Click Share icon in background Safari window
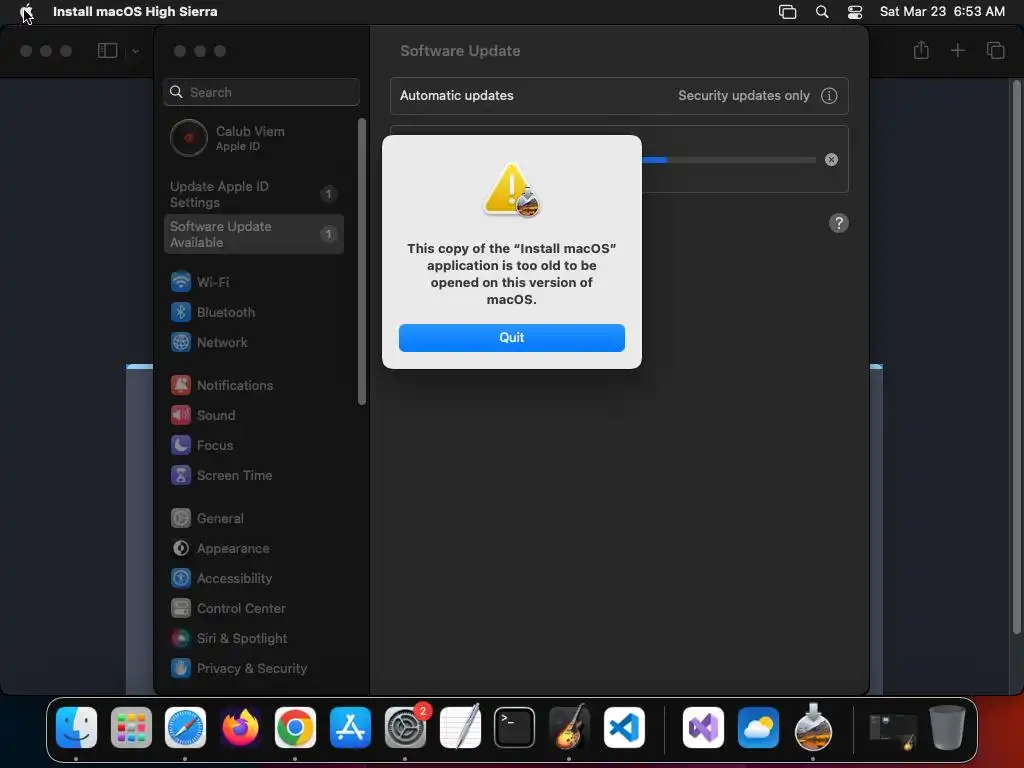This screenshot has height=768, width=1024. point(921,50)
